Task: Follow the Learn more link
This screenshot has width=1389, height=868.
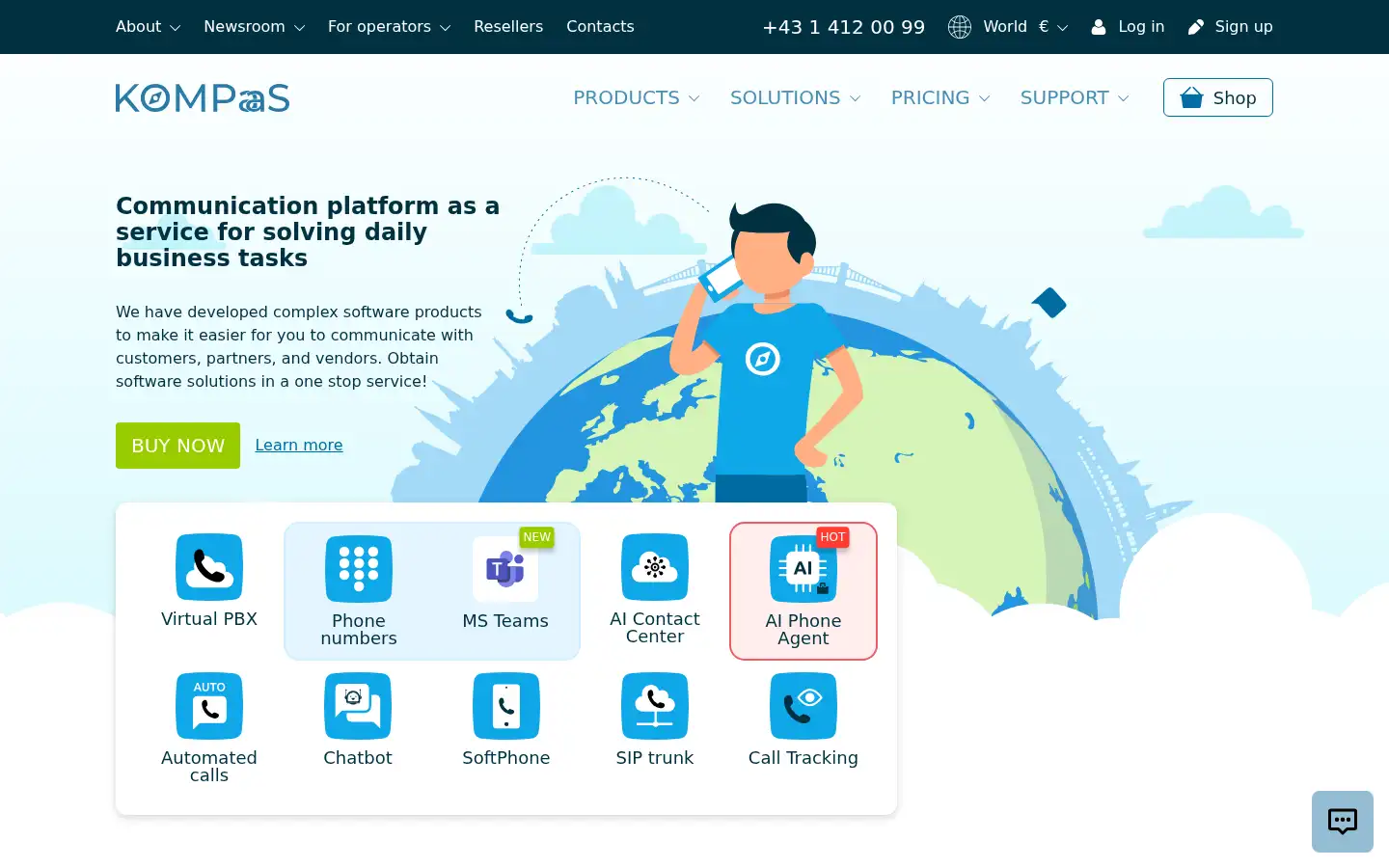Action: point(299,445)
